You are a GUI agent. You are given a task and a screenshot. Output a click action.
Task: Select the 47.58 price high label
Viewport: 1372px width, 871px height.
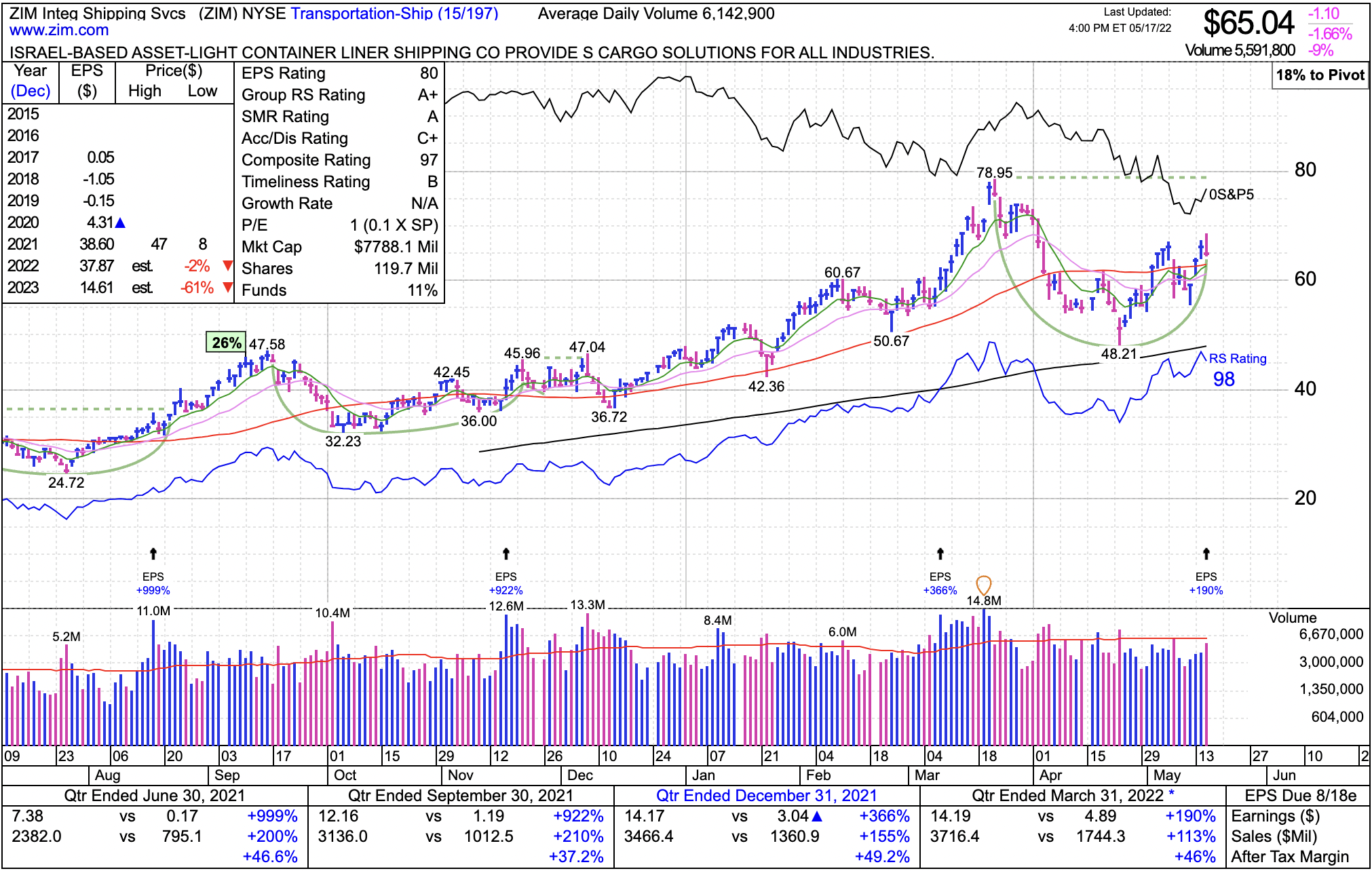(267, 345)
